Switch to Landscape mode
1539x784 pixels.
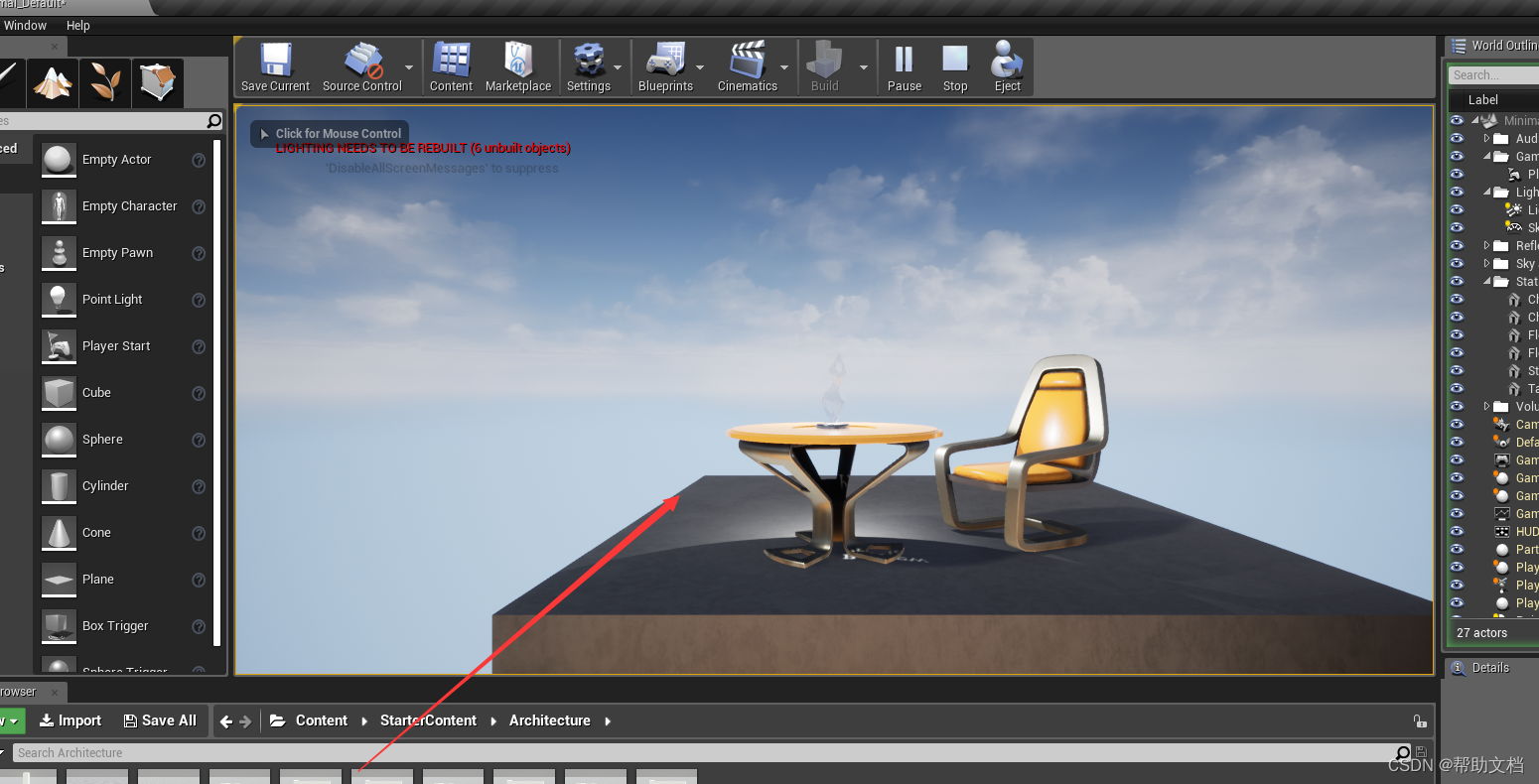tap(53, 82)
